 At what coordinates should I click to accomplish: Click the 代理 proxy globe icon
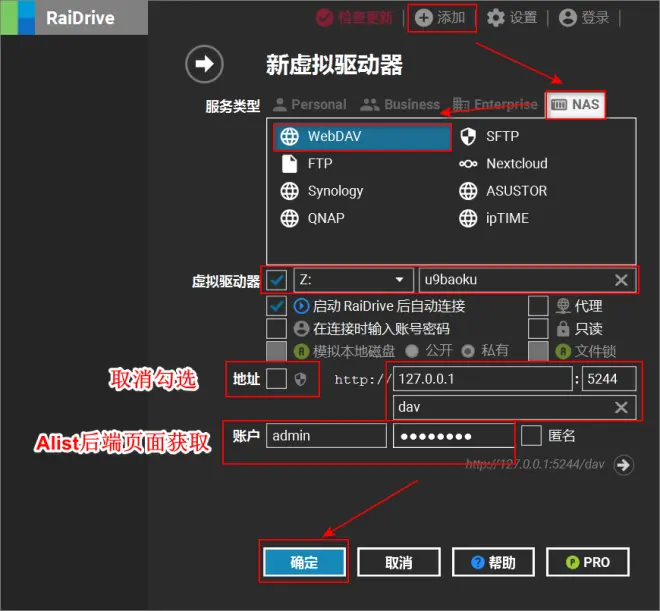pos(563,306)
